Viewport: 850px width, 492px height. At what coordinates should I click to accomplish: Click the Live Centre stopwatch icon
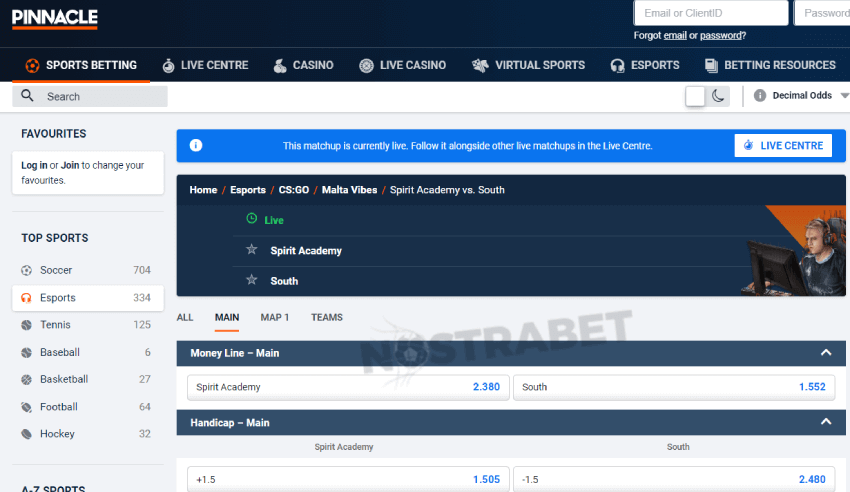pyautogui.click(x=169, y=66)
